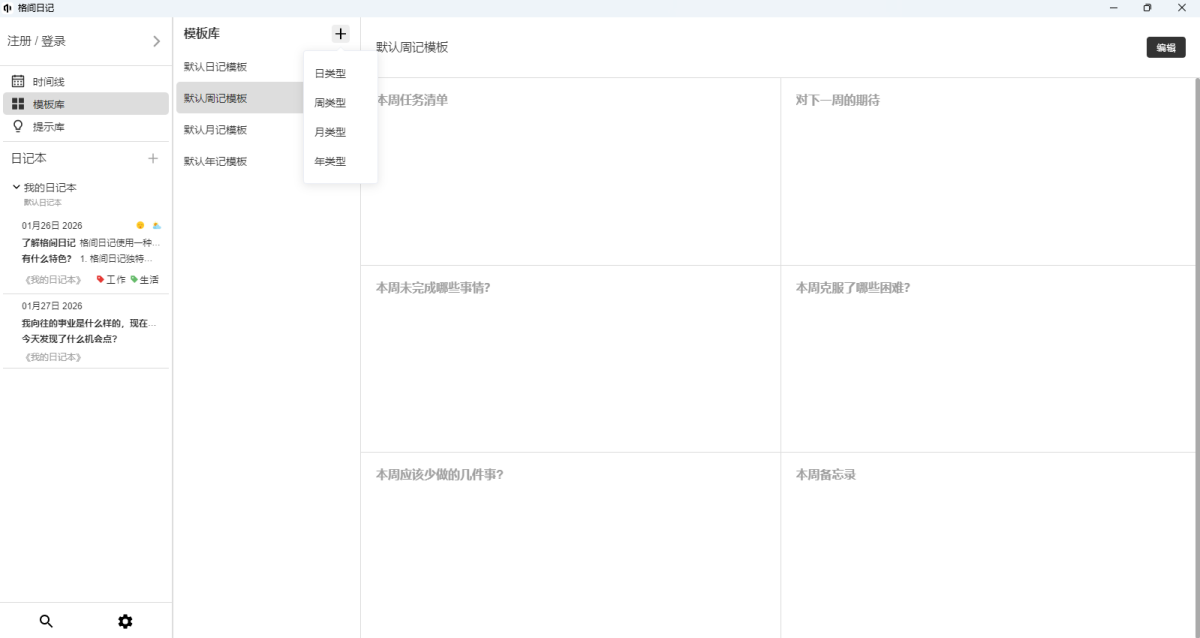
Task: Select the 模板库 grid icon
Action: click(x=18, y=104)
